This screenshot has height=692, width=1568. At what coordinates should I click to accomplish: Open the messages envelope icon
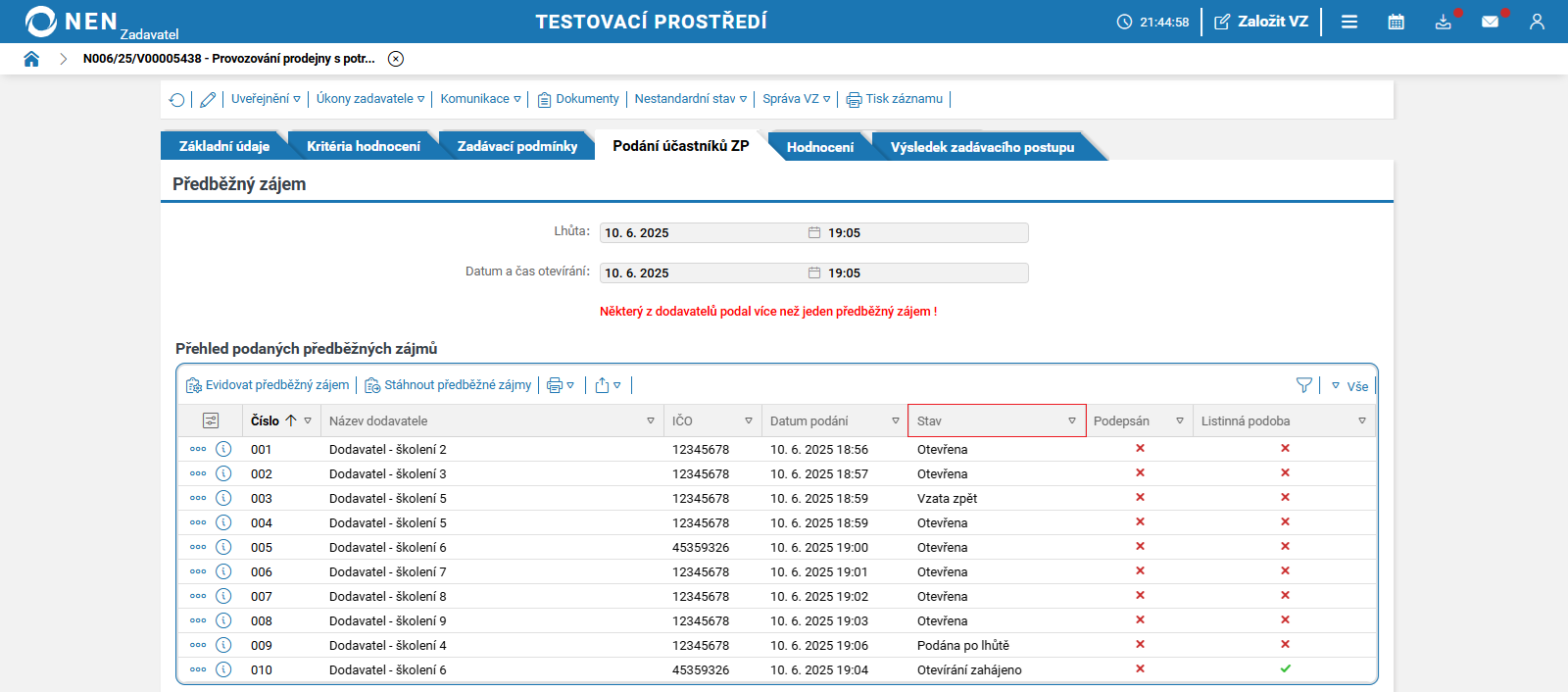click(x=1491, y=22)
